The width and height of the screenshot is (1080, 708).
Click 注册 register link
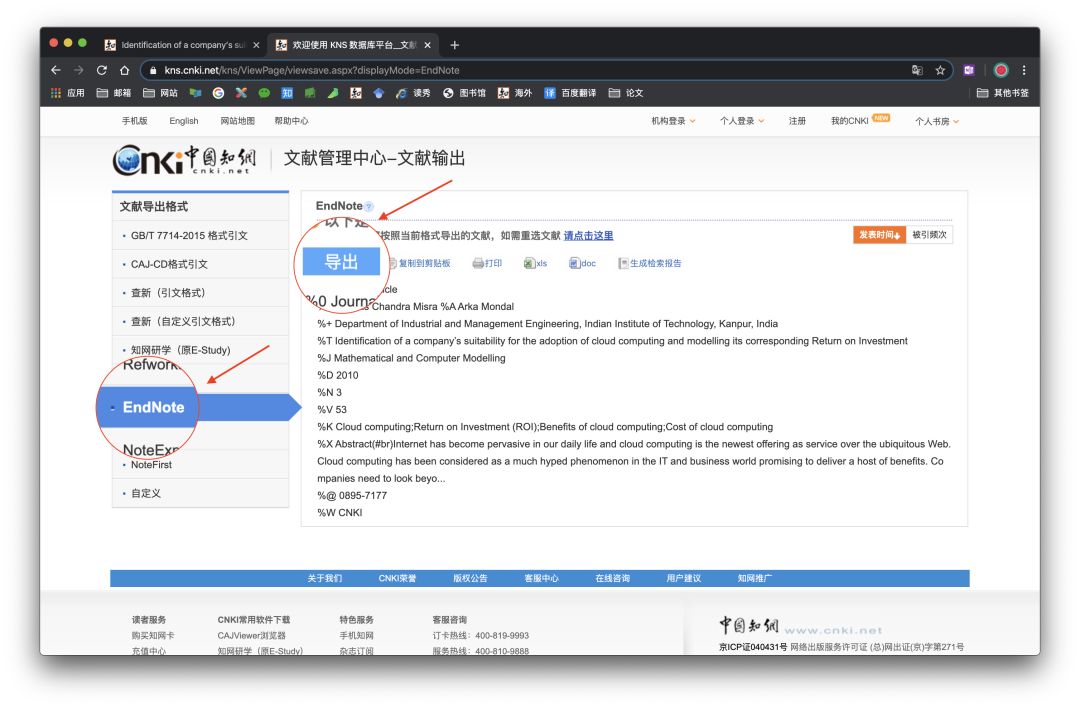pyautogui.click(x=797, y=121)
